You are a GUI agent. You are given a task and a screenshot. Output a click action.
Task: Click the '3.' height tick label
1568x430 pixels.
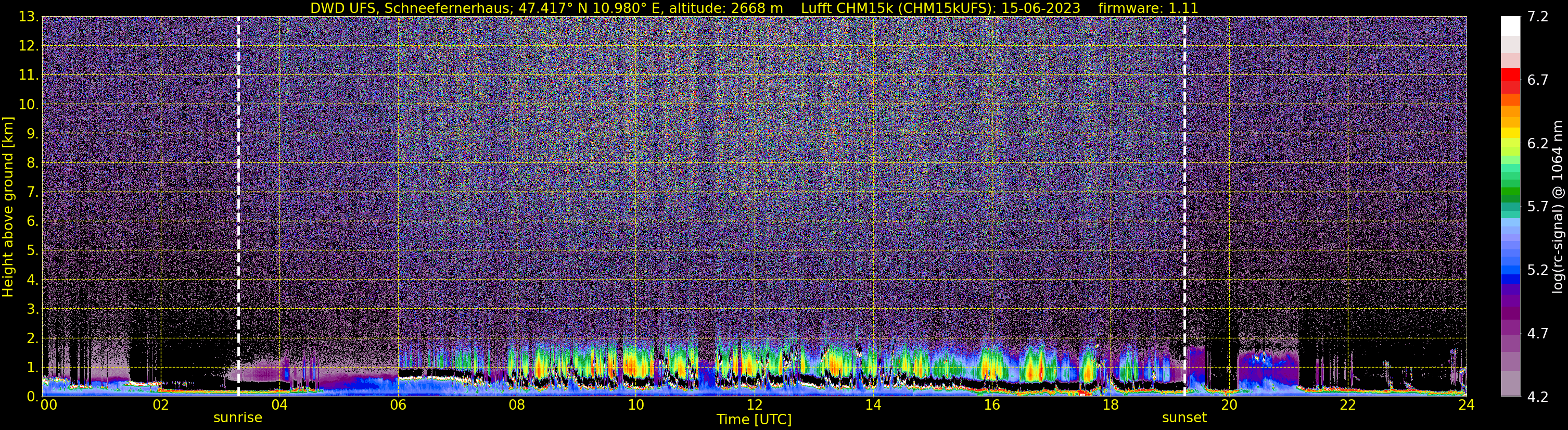[x=32, y=309]
